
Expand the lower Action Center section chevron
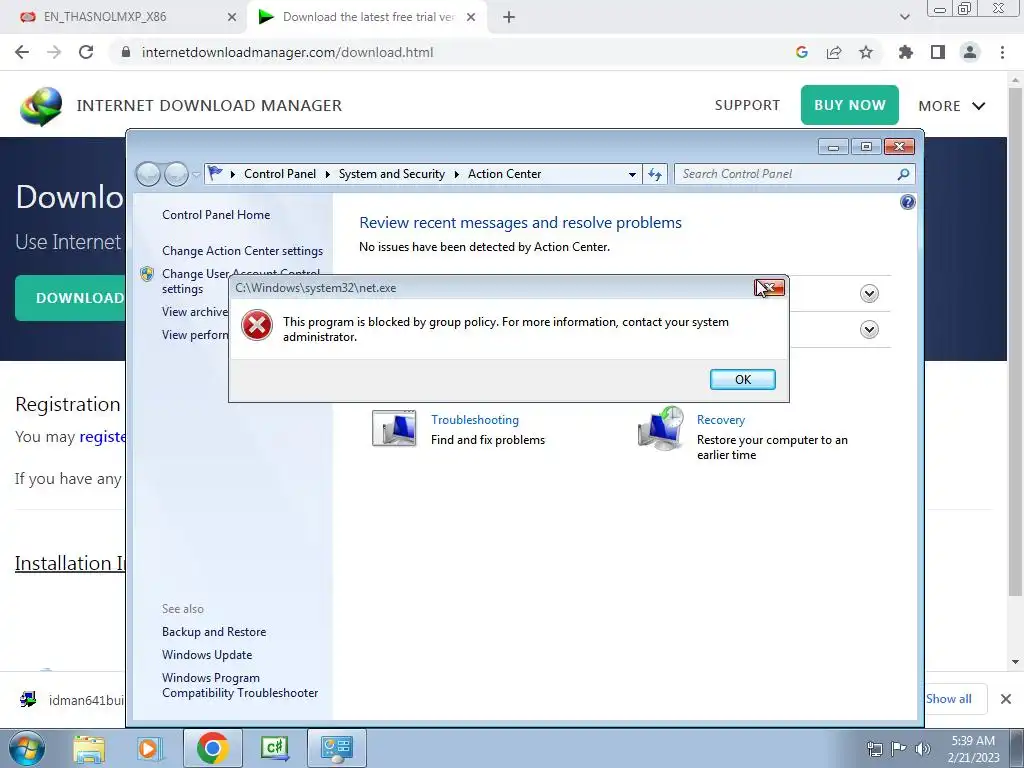pos(869,330)
